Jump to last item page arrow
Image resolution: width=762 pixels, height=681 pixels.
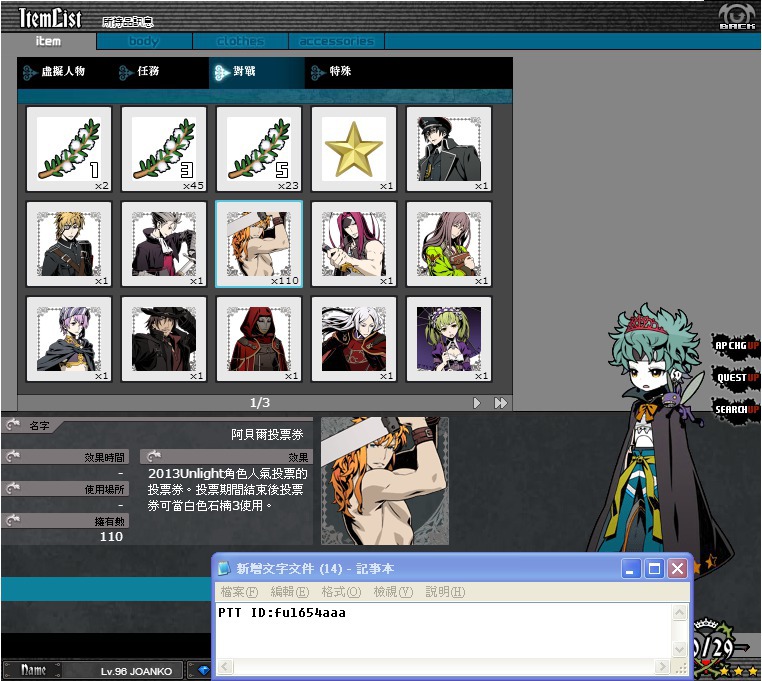click(501, 403)
